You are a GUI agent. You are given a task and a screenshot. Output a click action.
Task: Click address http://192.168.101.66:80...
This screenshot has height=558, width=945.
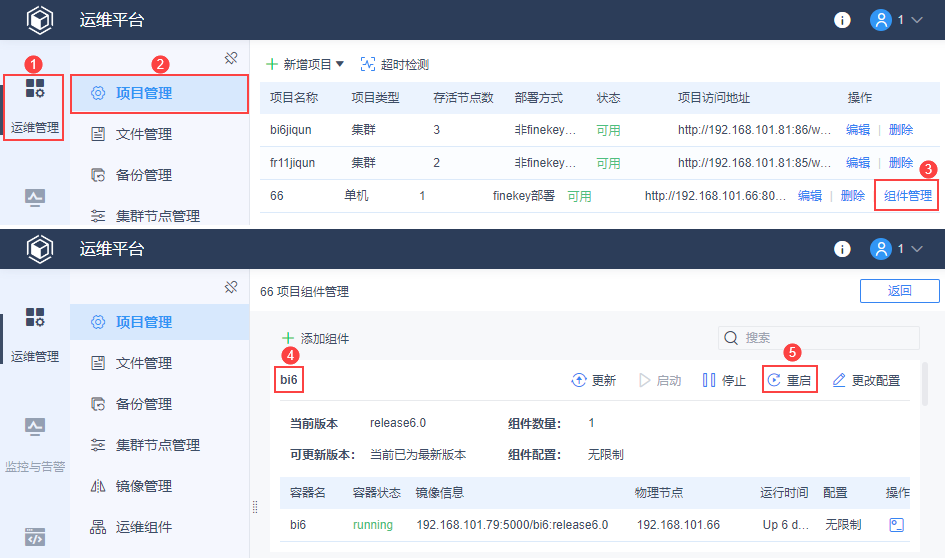coord(715,196)
